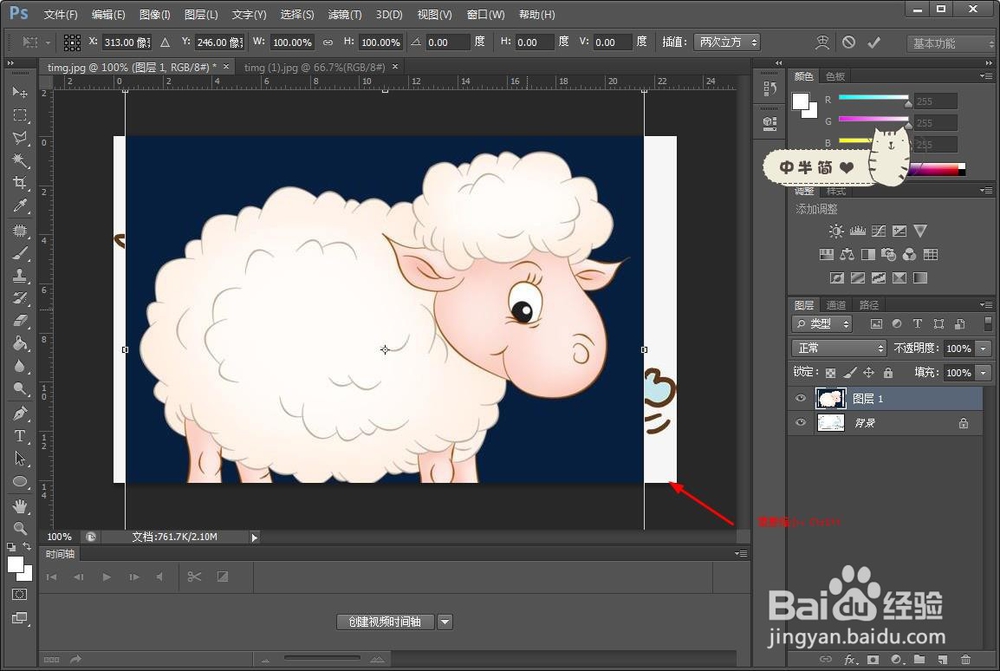Select the Brush tool

(20, 253)
